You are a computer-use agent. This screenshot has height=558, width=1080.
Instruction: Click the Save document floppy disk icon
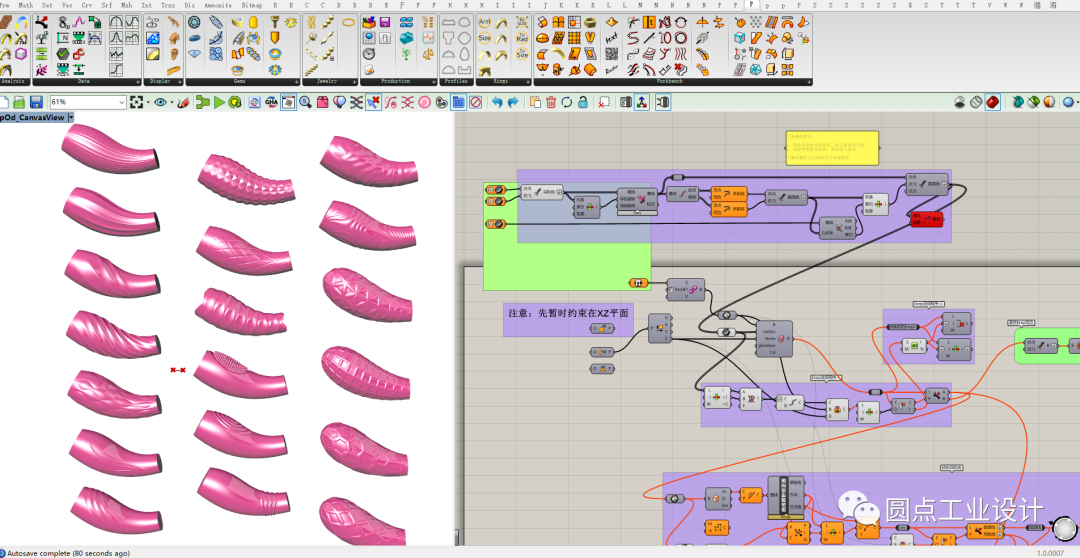(x=36, y=102)
